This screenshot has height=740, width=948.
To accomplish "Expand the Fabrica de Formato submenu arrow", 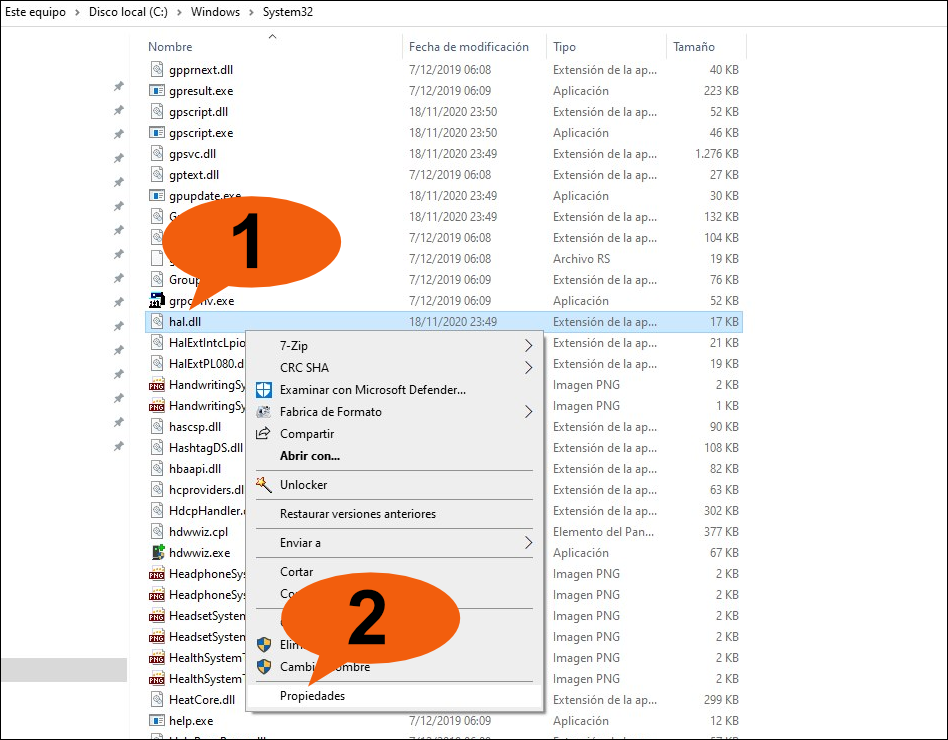I will tap(528, 412).
